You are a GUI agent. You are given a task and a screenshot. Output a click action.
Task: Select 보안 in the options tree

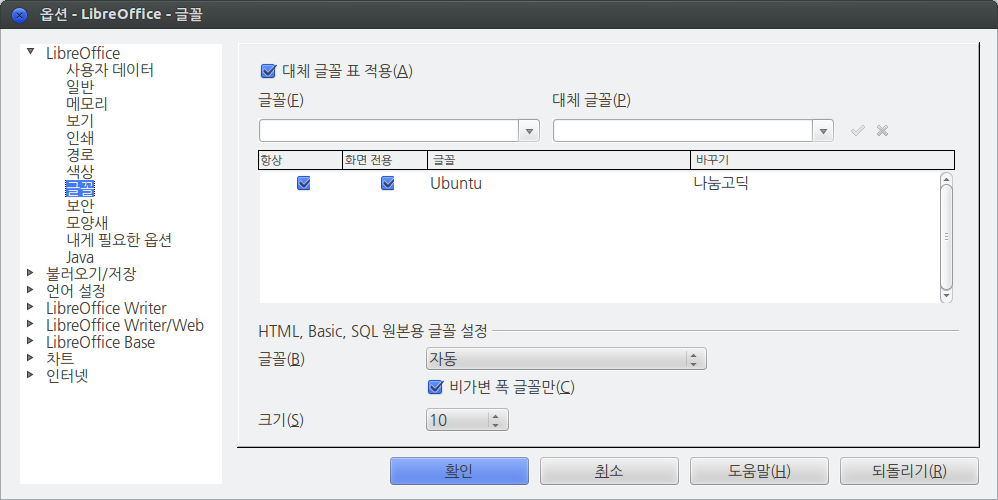pyautogui.click(x=80, y=206)
